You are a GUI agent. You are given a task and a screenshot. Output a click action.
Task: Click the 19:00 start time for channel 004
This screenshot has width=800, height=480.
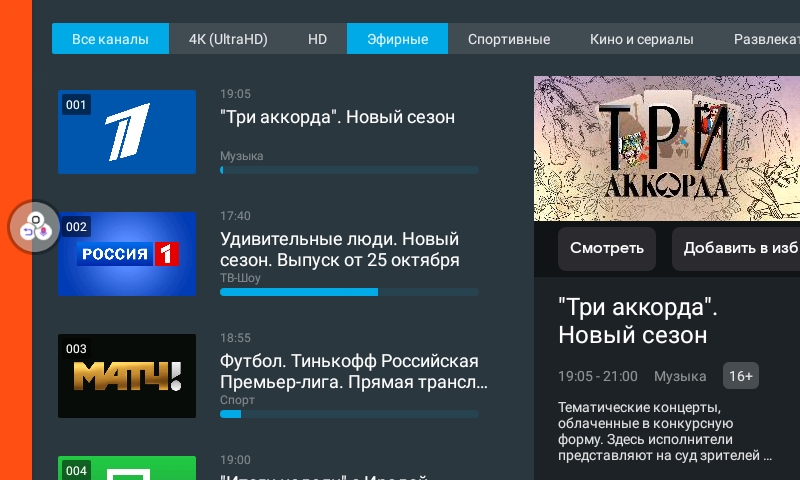point(235,460)
